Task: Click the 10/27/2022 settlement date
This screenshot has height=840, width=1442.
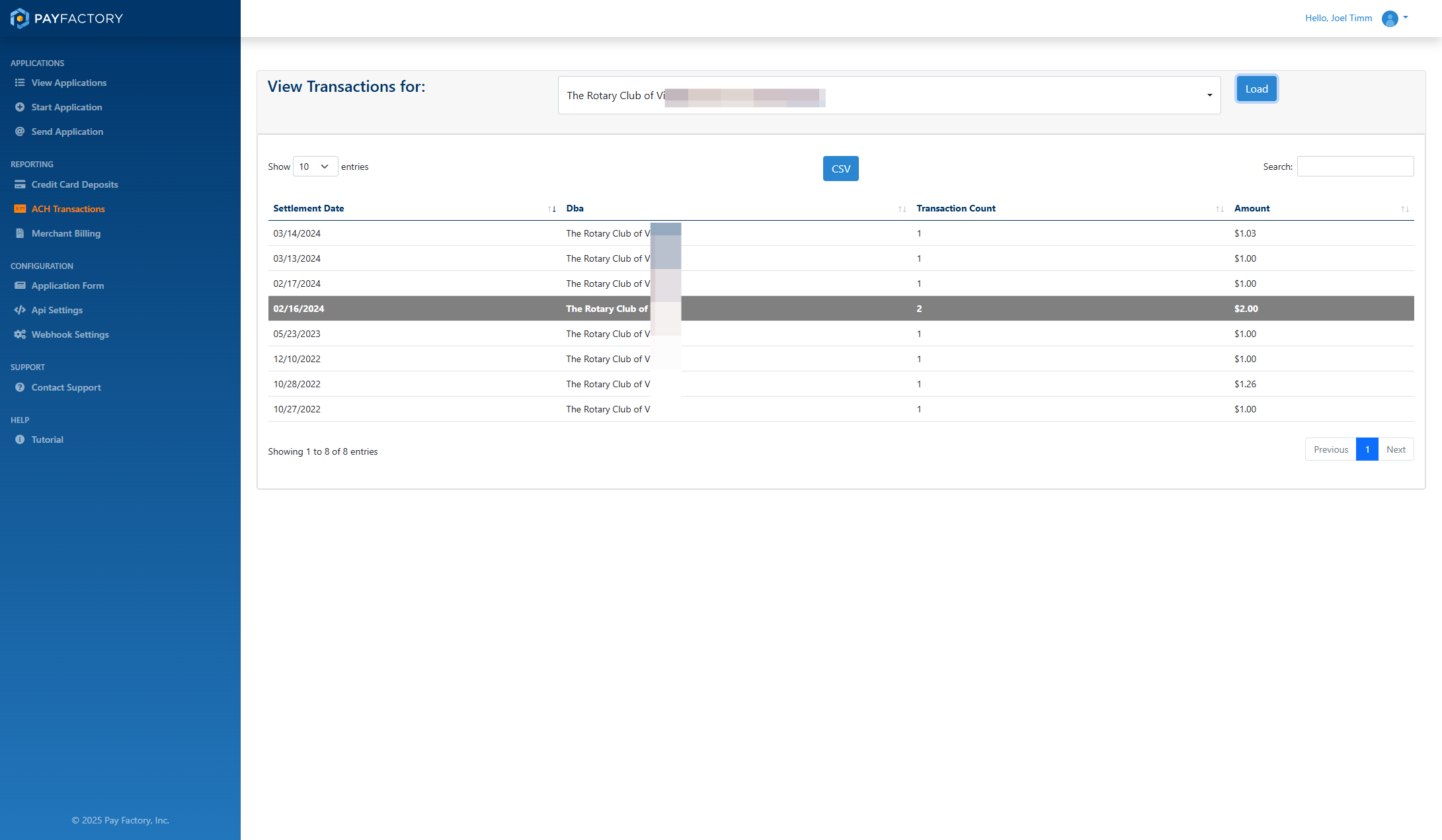Action: [297, 409]
